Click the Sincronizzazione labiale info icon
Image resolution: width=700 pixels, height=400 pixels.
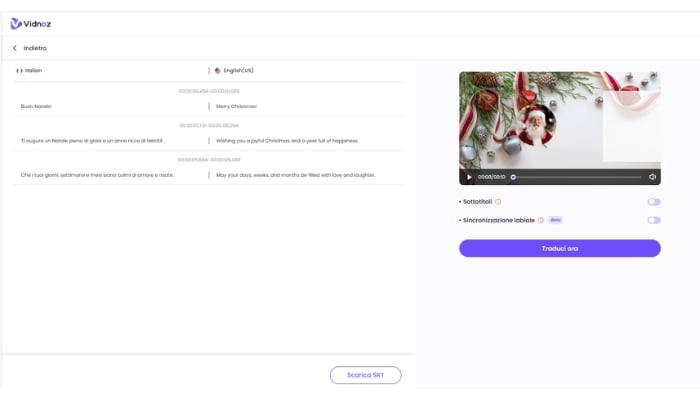click(541, 220)
